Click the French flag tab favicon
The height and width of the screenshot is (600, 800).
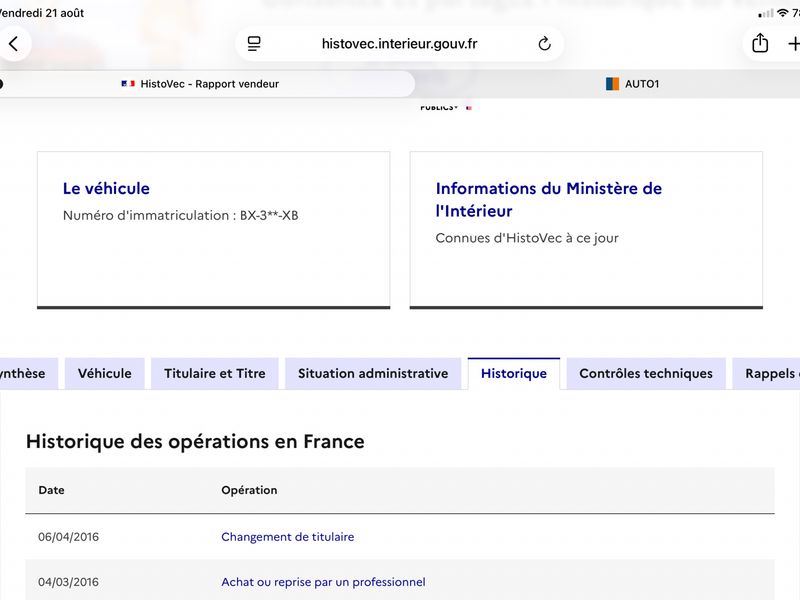click(x=128, y=84)
